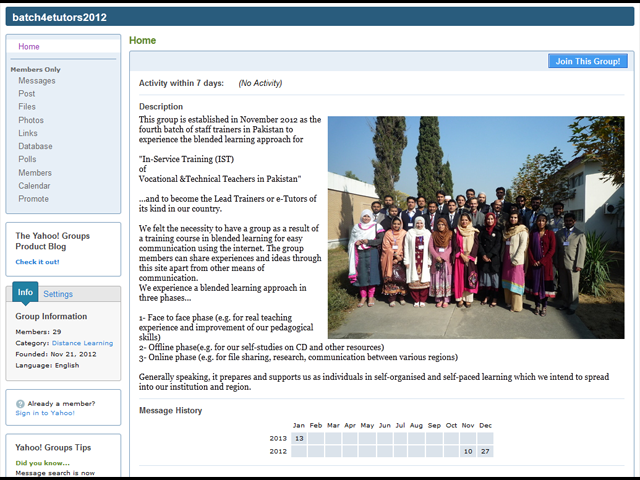Click the 2013 row label in history

(x=278, y=438)
